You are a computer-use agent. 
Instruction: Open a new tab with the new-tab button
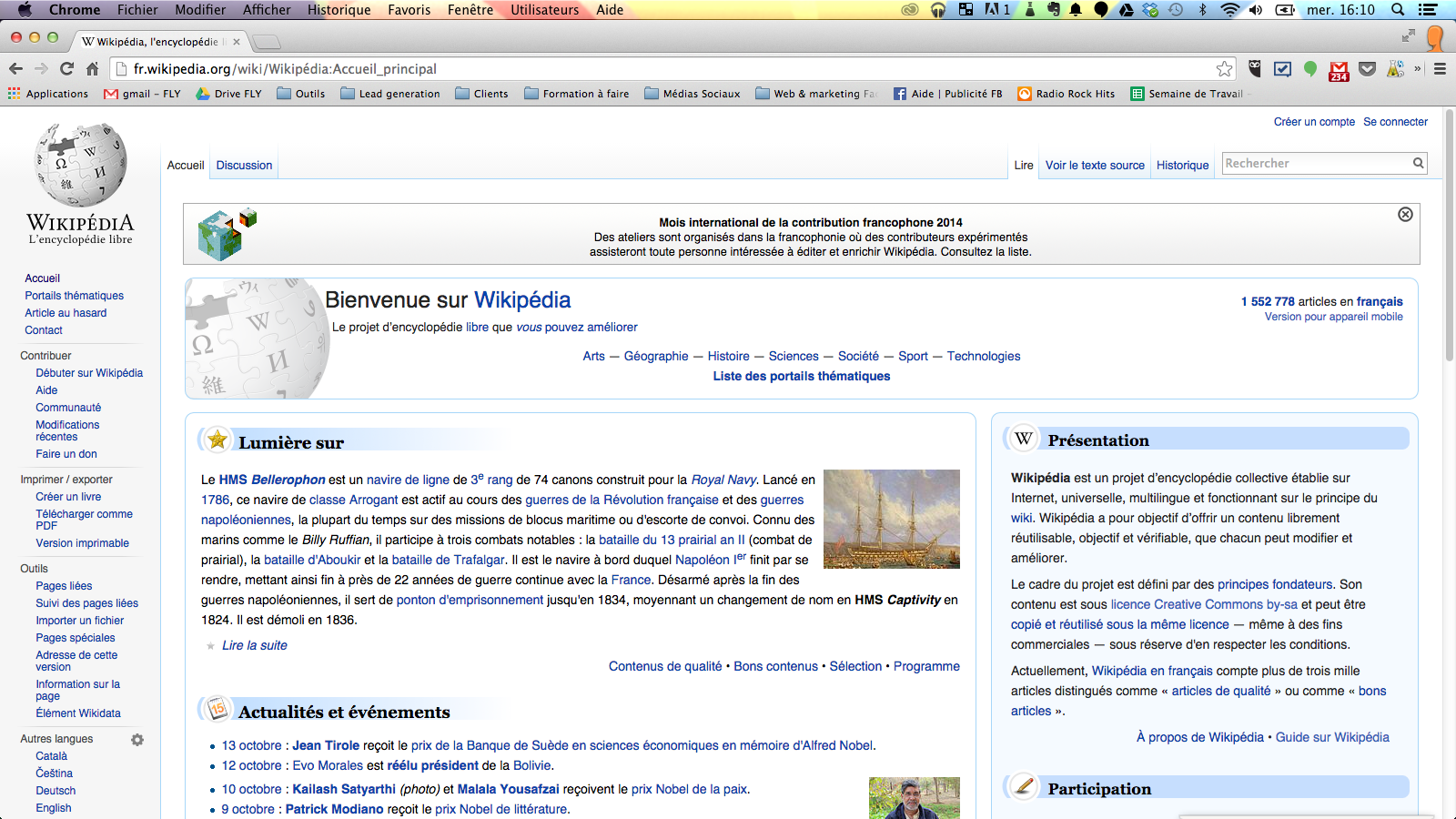tap(266, 42)
